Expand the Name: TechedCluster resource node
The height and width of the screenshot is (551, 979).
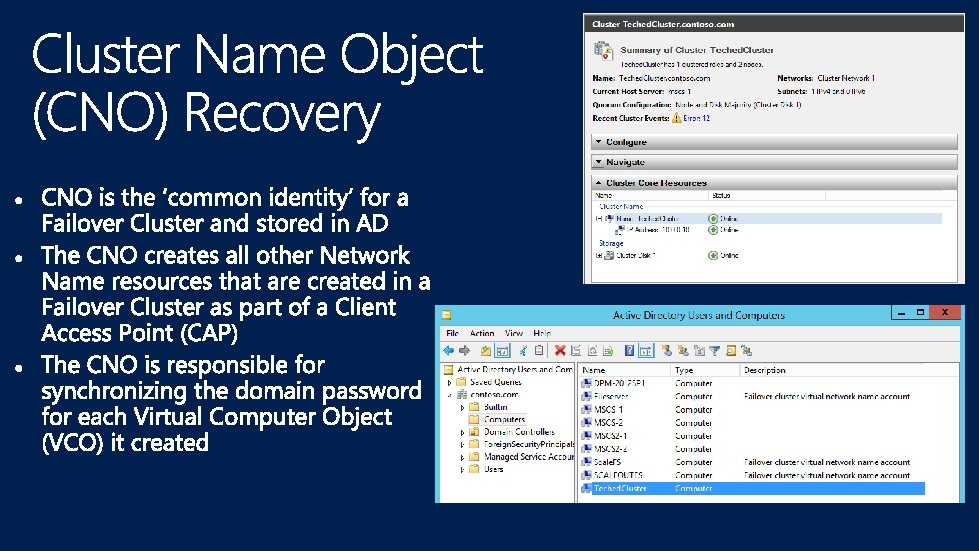[x=598, y=218]
